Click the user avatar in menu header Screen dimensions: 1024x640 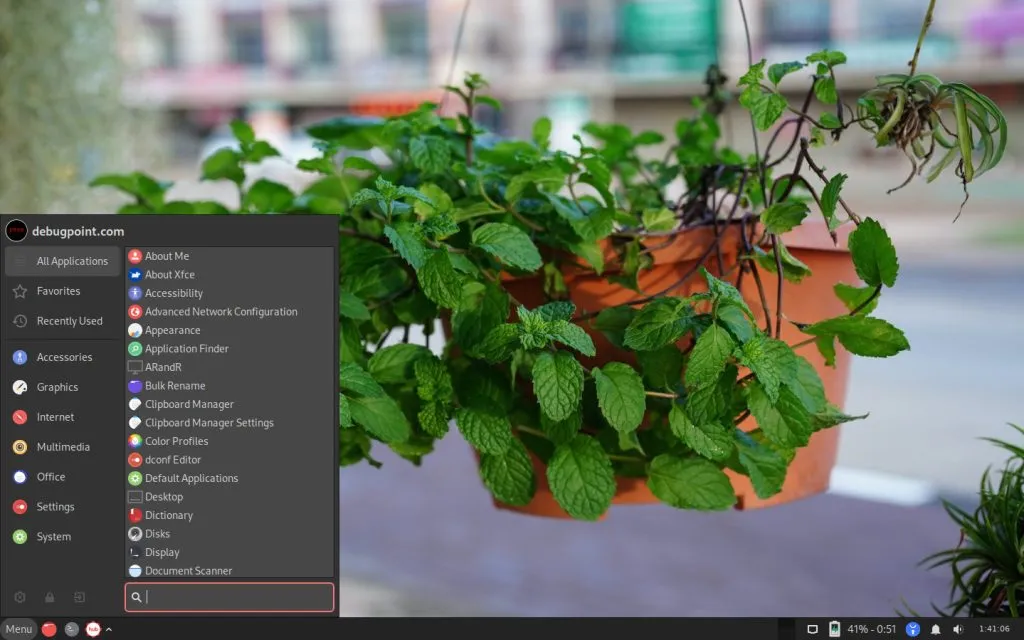pyautogui.click(x=16, y=231)
